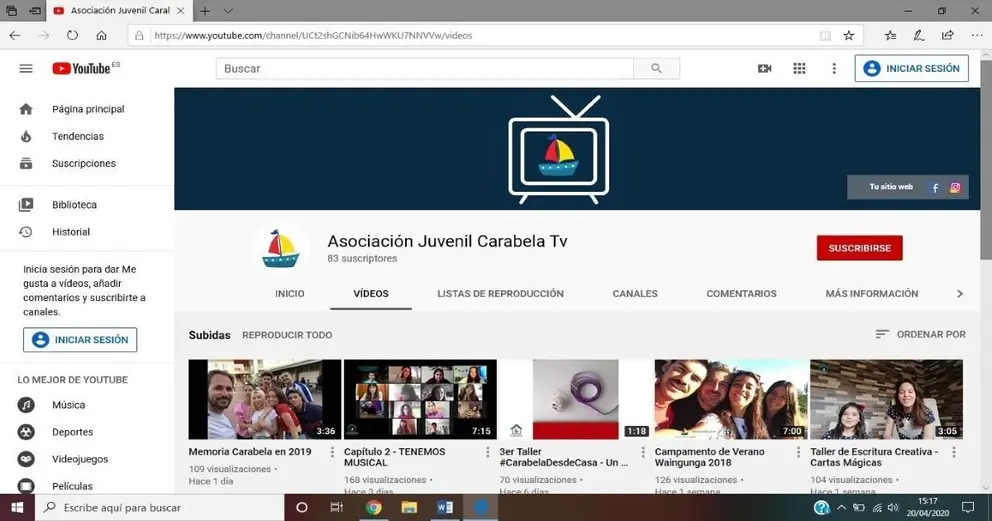Screen dimensions: 992x521
Task: Favorite this page with star icon
Action: tap(848, 35)
